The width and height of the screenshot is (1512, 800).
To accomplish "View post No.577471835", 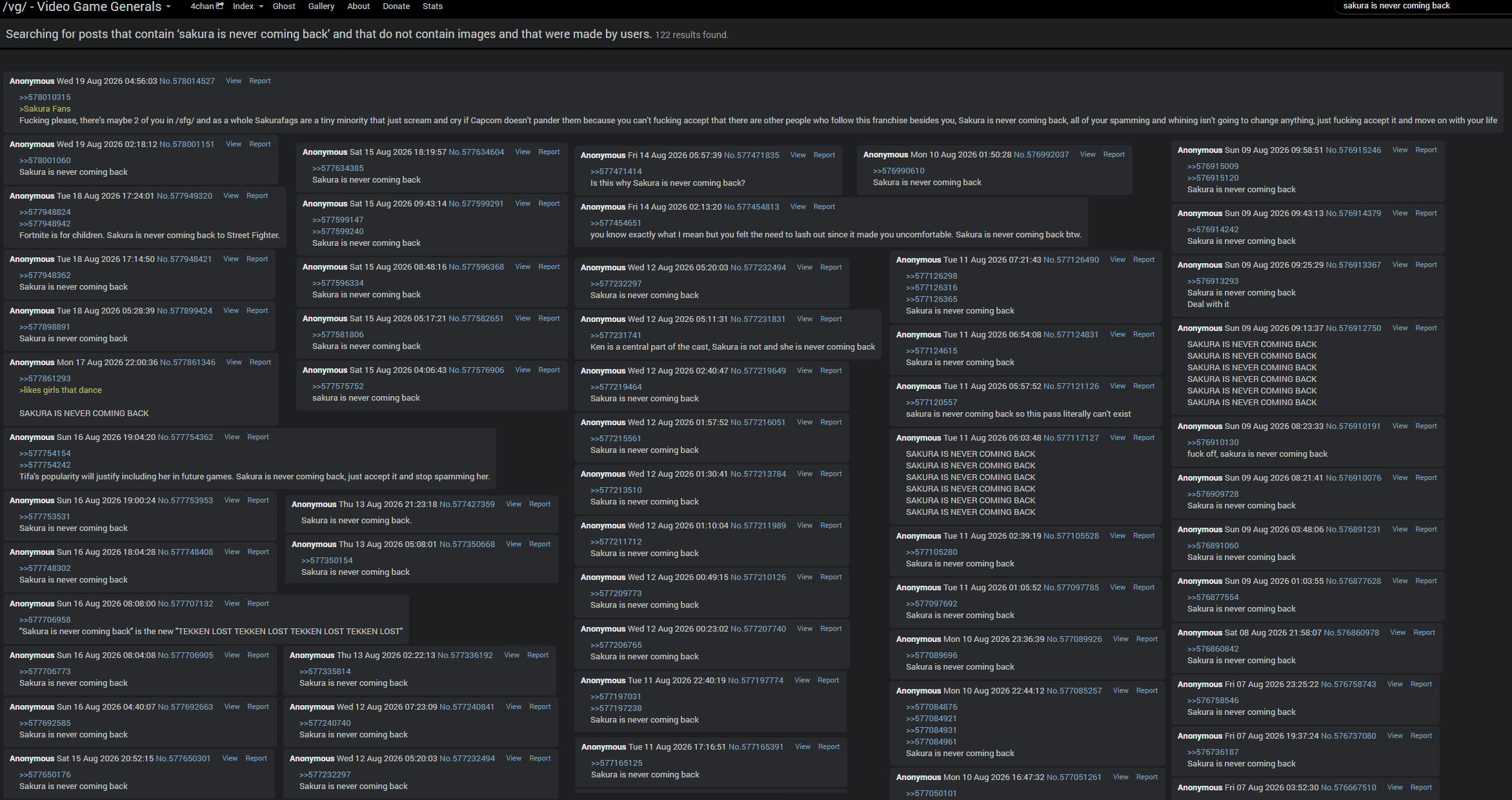I will [x=798, y=155].
